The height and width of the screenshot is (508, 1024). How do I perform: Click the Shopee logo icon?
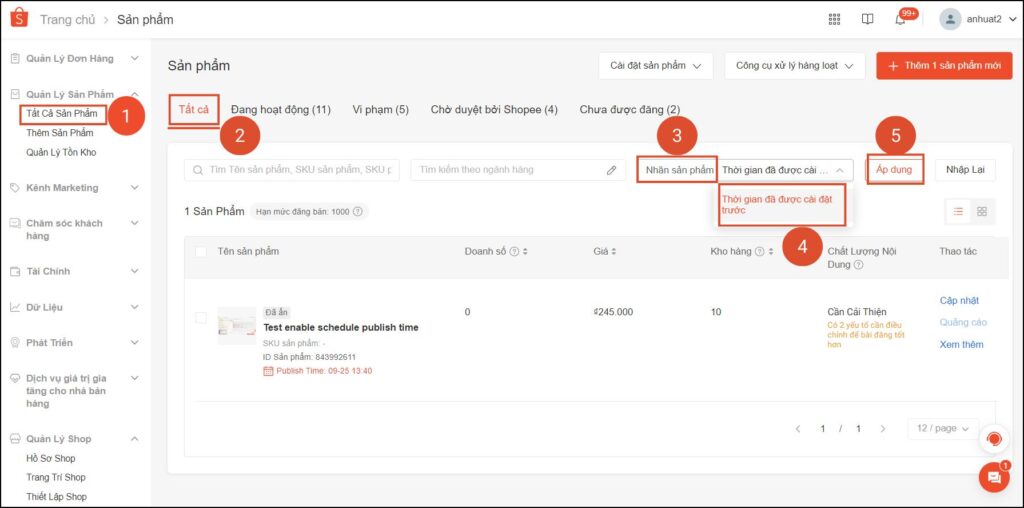coord(19,19)
